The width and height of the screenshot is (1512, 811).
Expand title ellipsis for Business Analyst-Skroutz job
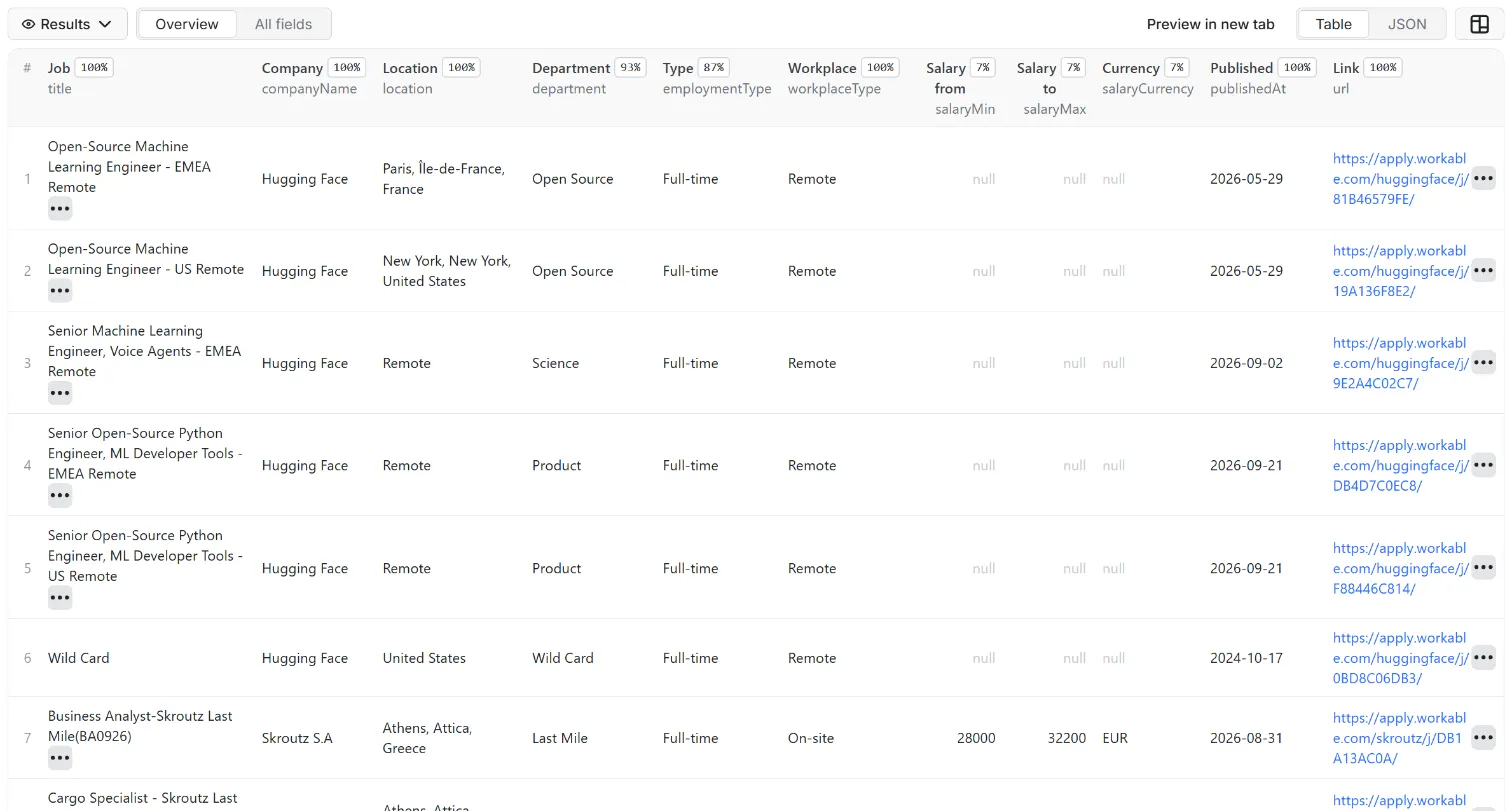pyautogui.click(x=60, y=758)
